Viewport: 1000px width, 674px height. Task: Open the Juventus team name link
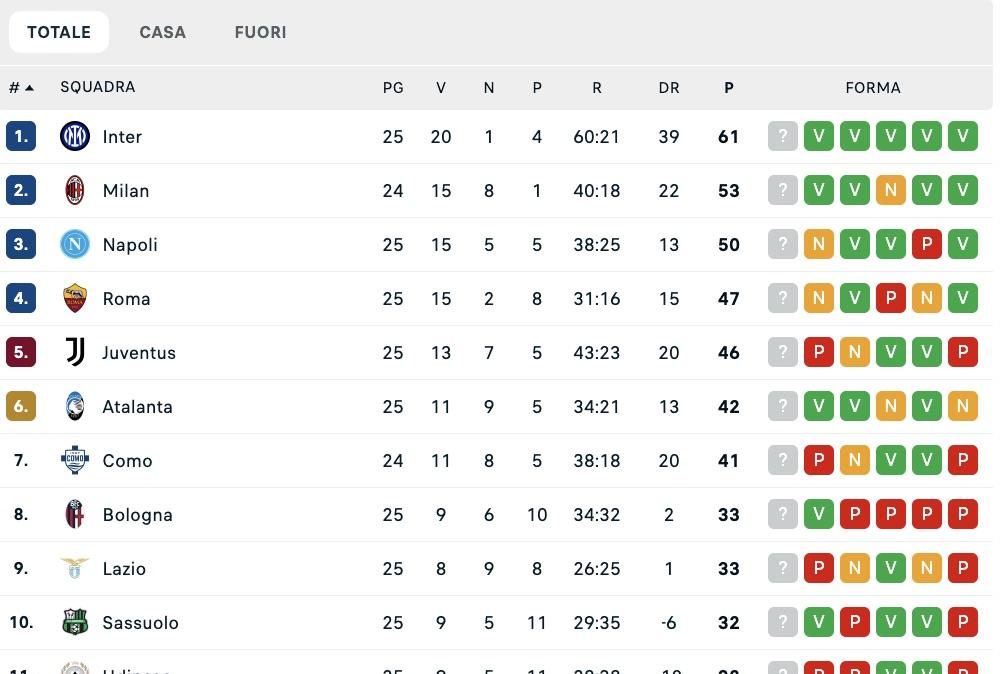[139, 352]
